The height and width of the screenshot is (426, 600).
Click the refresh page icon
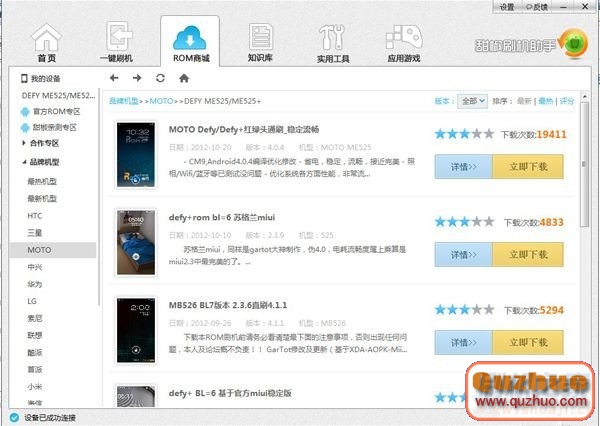[160, 78]
